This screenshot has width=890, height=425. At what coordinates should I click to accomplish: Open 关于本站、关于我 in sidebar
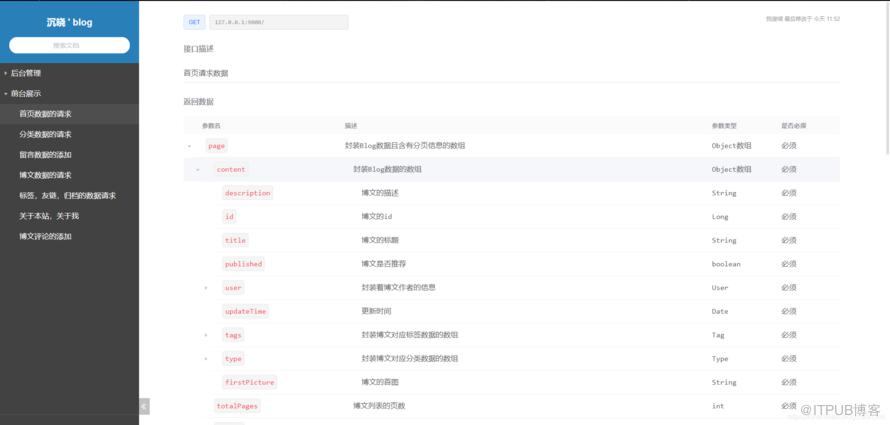tap(69, 216)
